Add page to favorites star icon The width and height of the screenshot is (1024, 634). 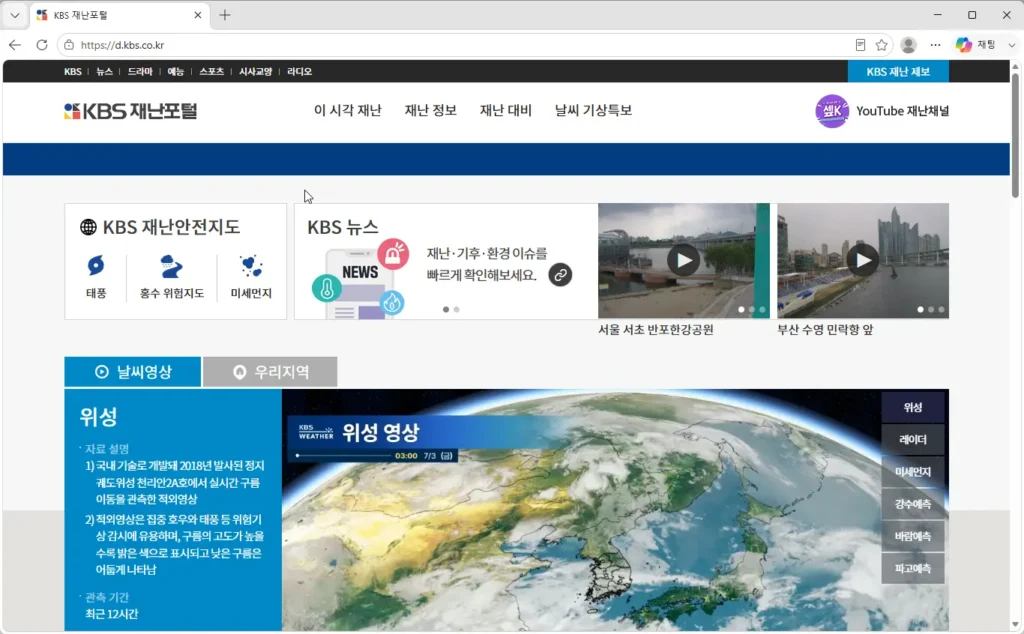882,45
